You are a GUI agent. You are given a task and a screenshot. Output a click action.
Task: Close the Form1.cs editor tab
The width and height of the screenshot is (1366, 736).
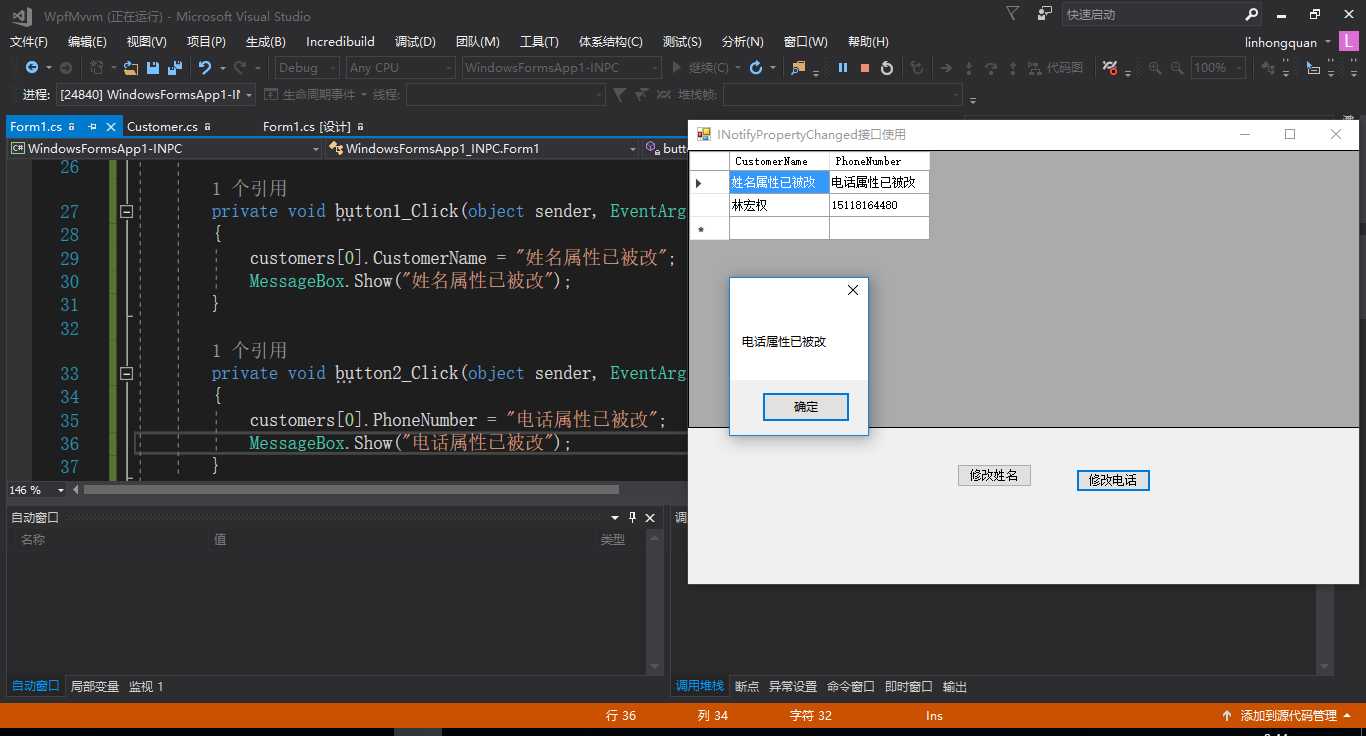[111, 127]
